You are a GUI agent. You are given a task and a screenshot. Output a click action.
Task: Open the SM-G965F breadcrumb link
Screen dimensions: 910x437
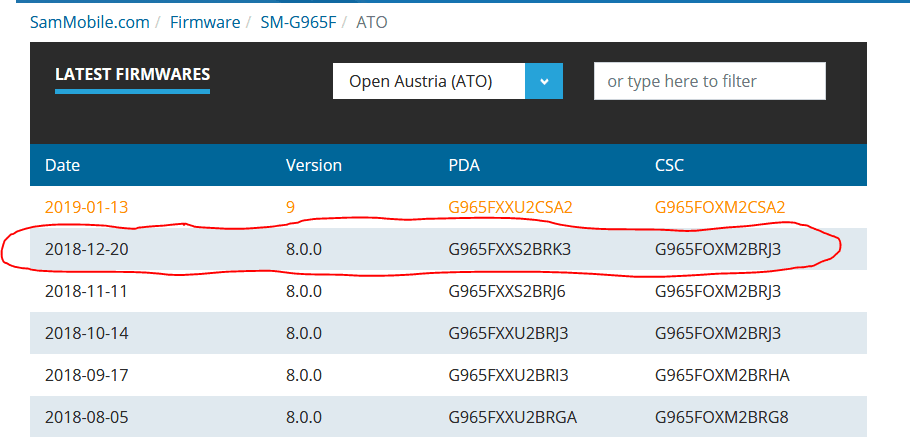click(298, 23)
